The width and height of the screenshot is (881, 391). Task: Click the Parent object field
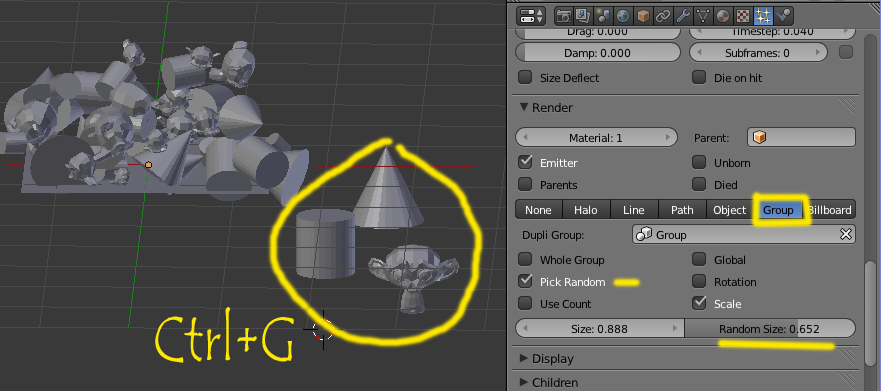coord(801,138)
